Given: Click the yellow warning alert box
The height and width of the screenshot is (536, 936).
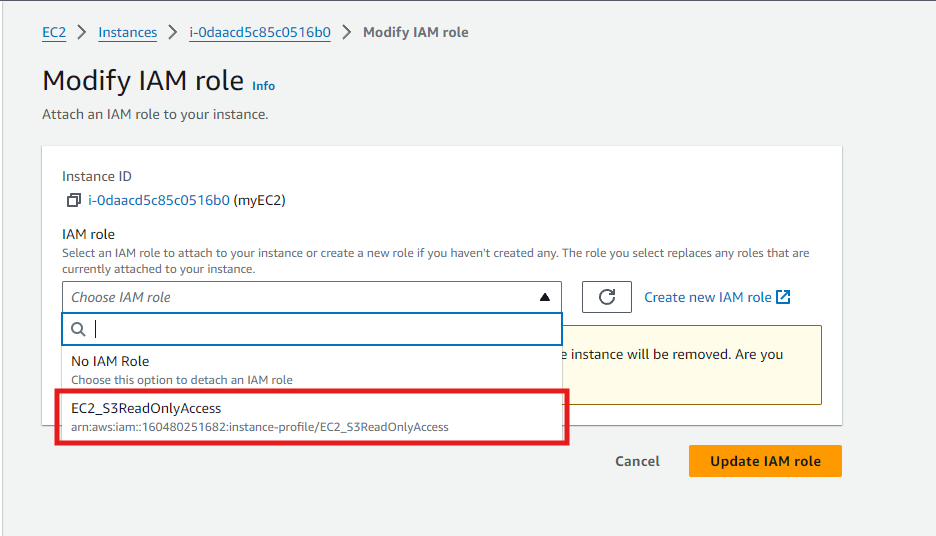Looking at the screenshot, I should click(x=700, y=385).
